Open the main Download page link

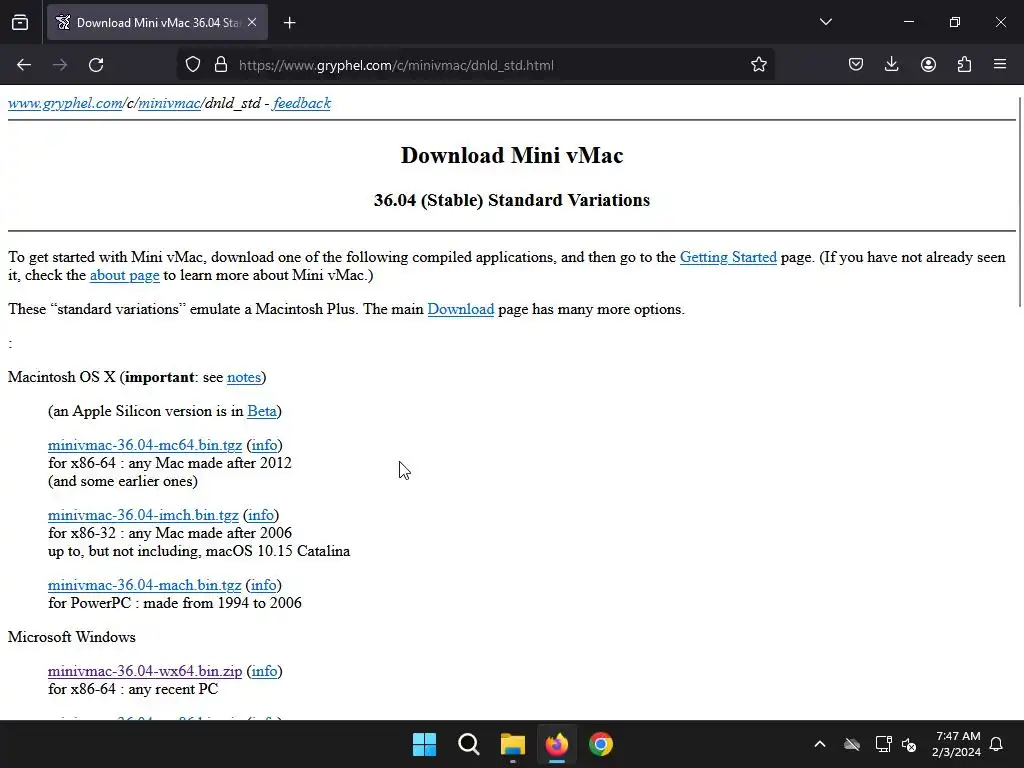[x=460, y=309]
